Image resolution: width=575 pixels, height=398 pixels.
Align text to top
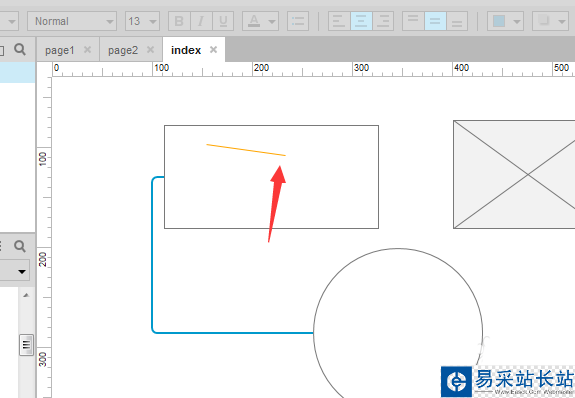[413, 21]
